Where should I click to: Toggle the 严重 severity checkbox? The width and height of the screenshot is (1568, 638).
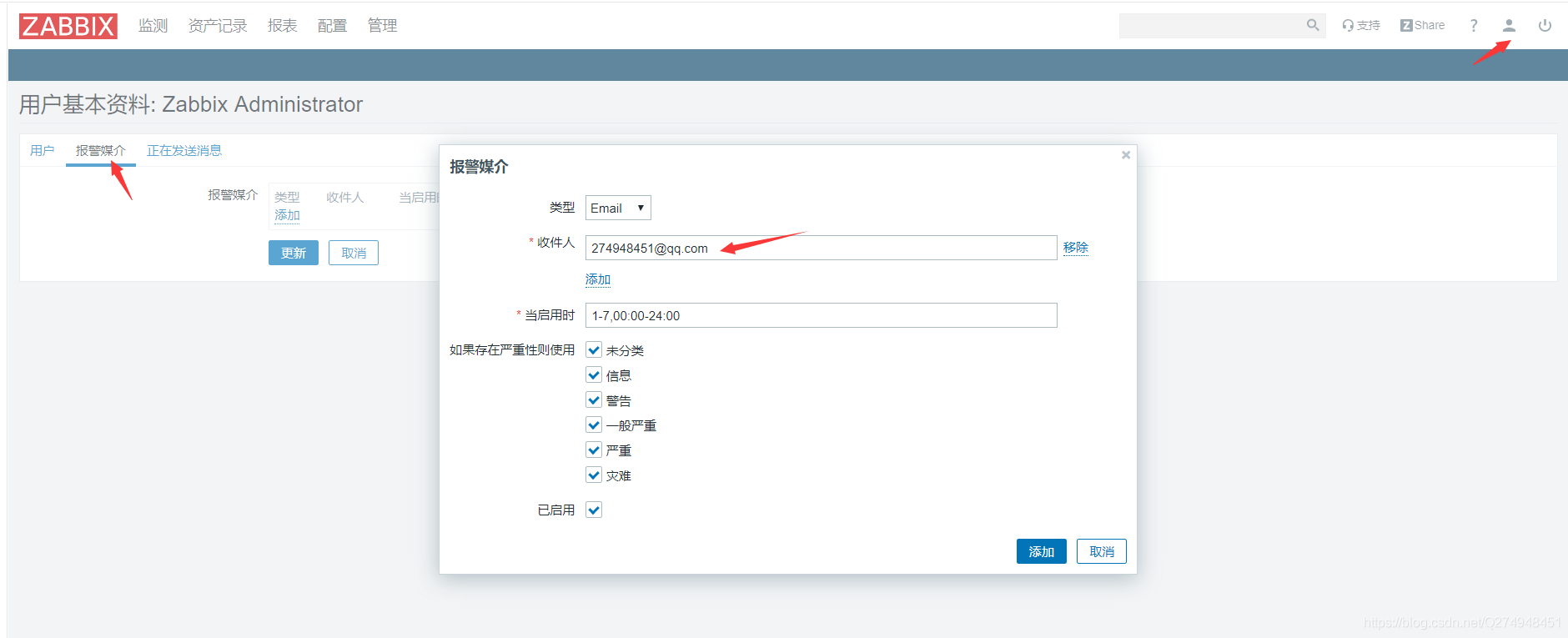pos(594,450)
